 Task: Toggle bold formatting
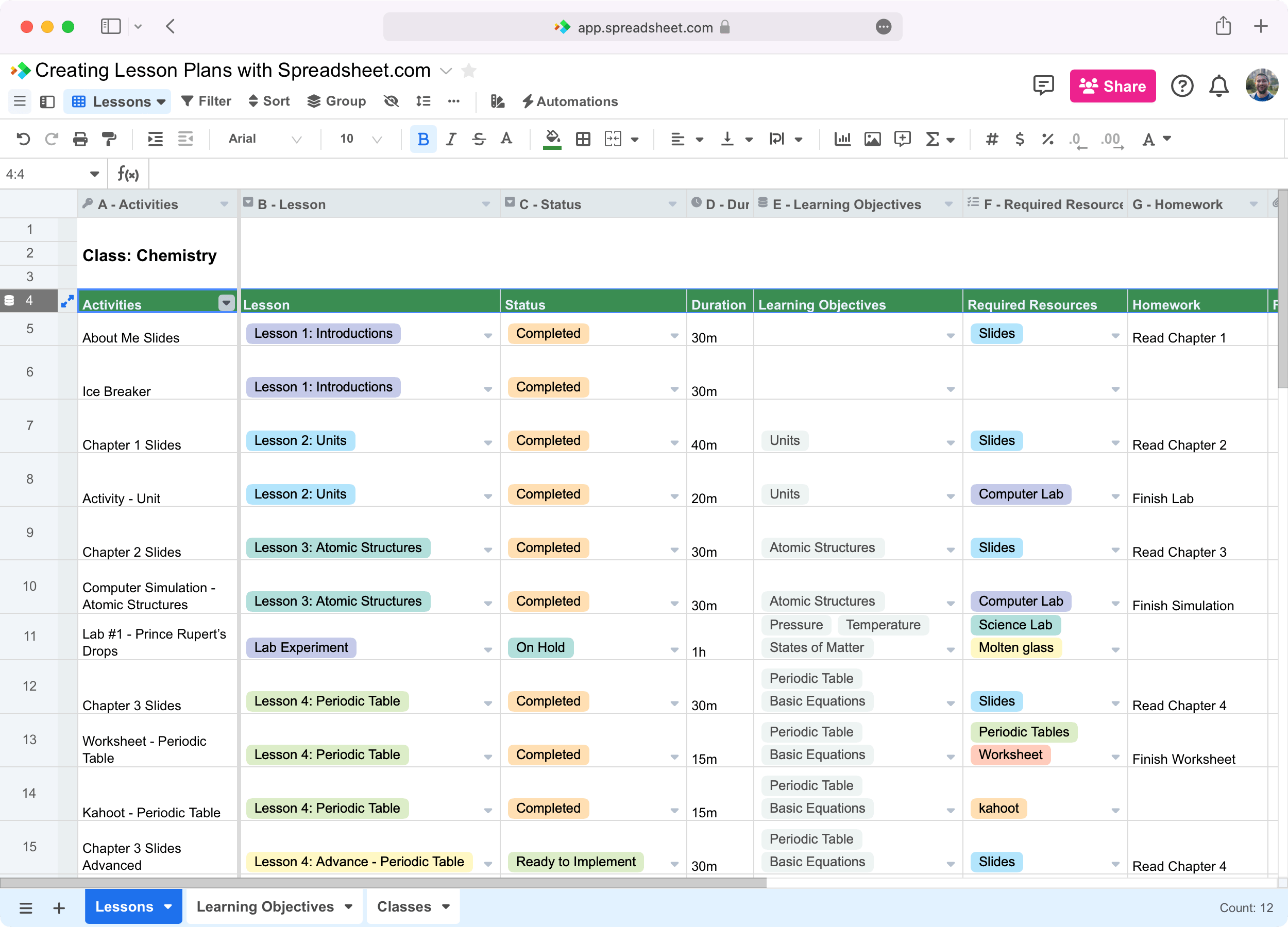[x=422, y=139]
